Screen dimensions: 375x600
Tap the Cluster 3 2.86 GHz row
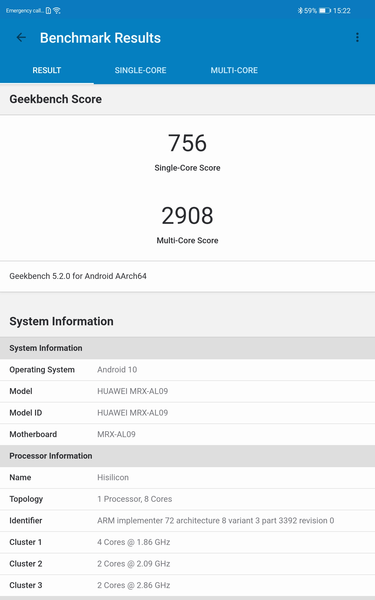[188, 585]
